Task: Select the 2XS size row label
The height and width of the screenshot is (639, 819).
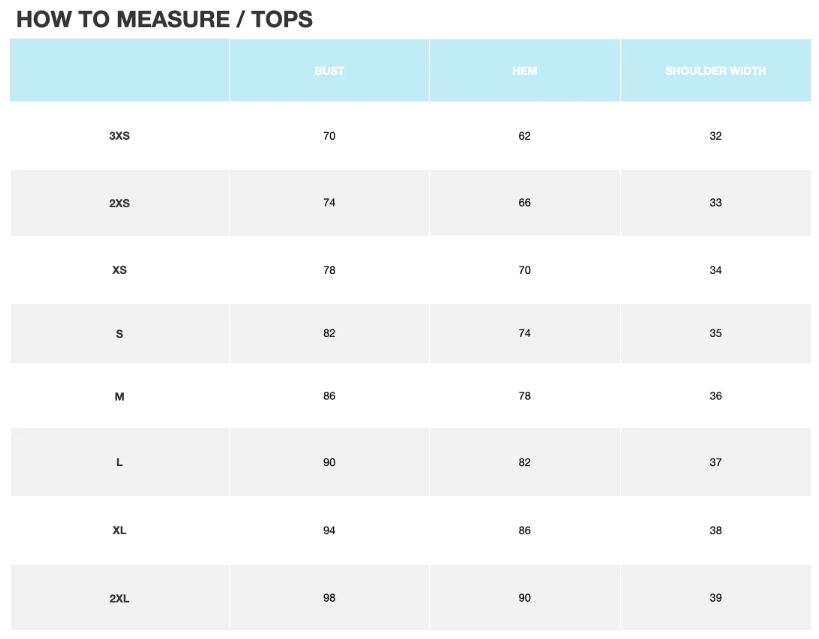Action: click(119, 203)
